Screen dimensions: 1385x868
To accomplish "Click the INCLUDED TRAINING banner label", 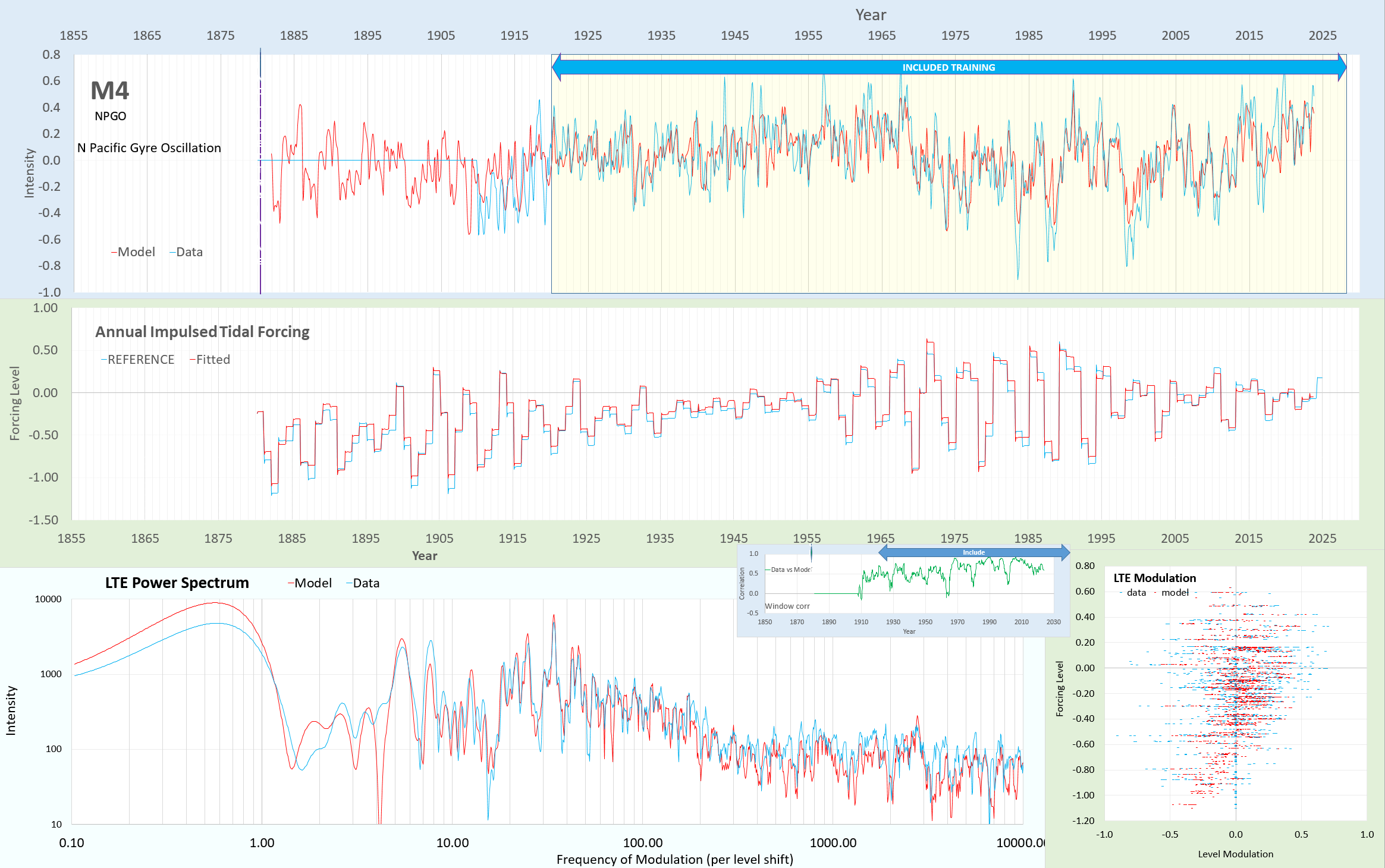I will click(x=948, y=67).
